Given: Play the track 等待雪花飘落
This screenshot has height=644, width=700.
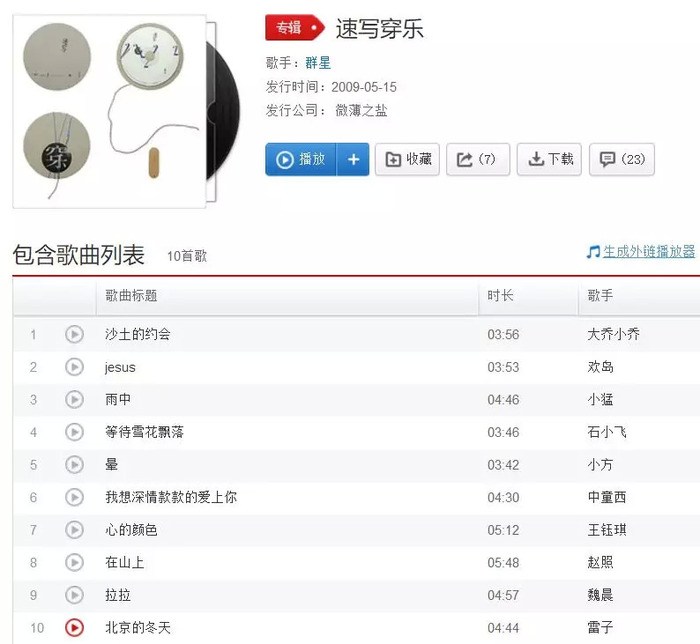Looking at the screenshot, I should (74, 432).
